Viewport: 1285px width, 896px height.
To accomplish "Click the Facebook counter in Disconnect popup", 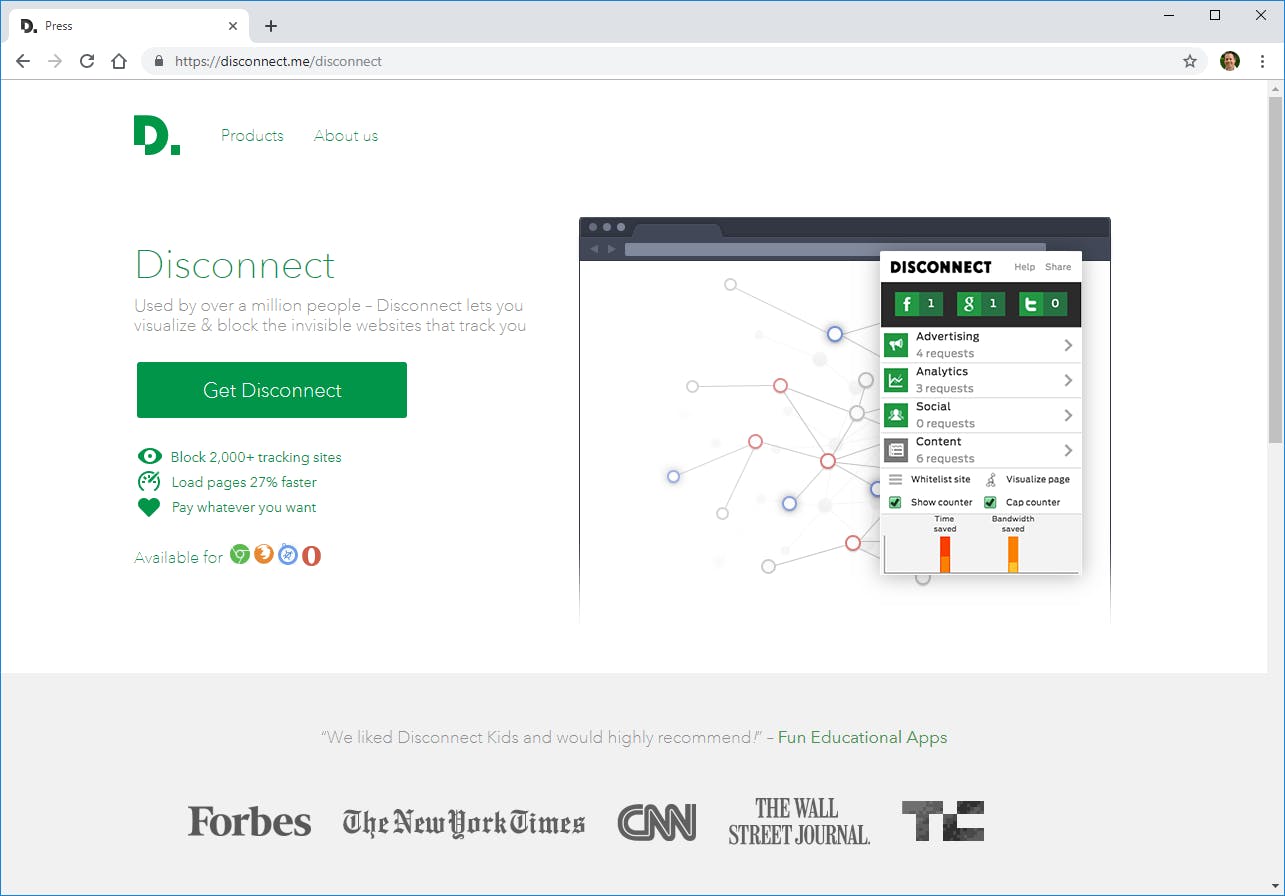I will 918,304.
